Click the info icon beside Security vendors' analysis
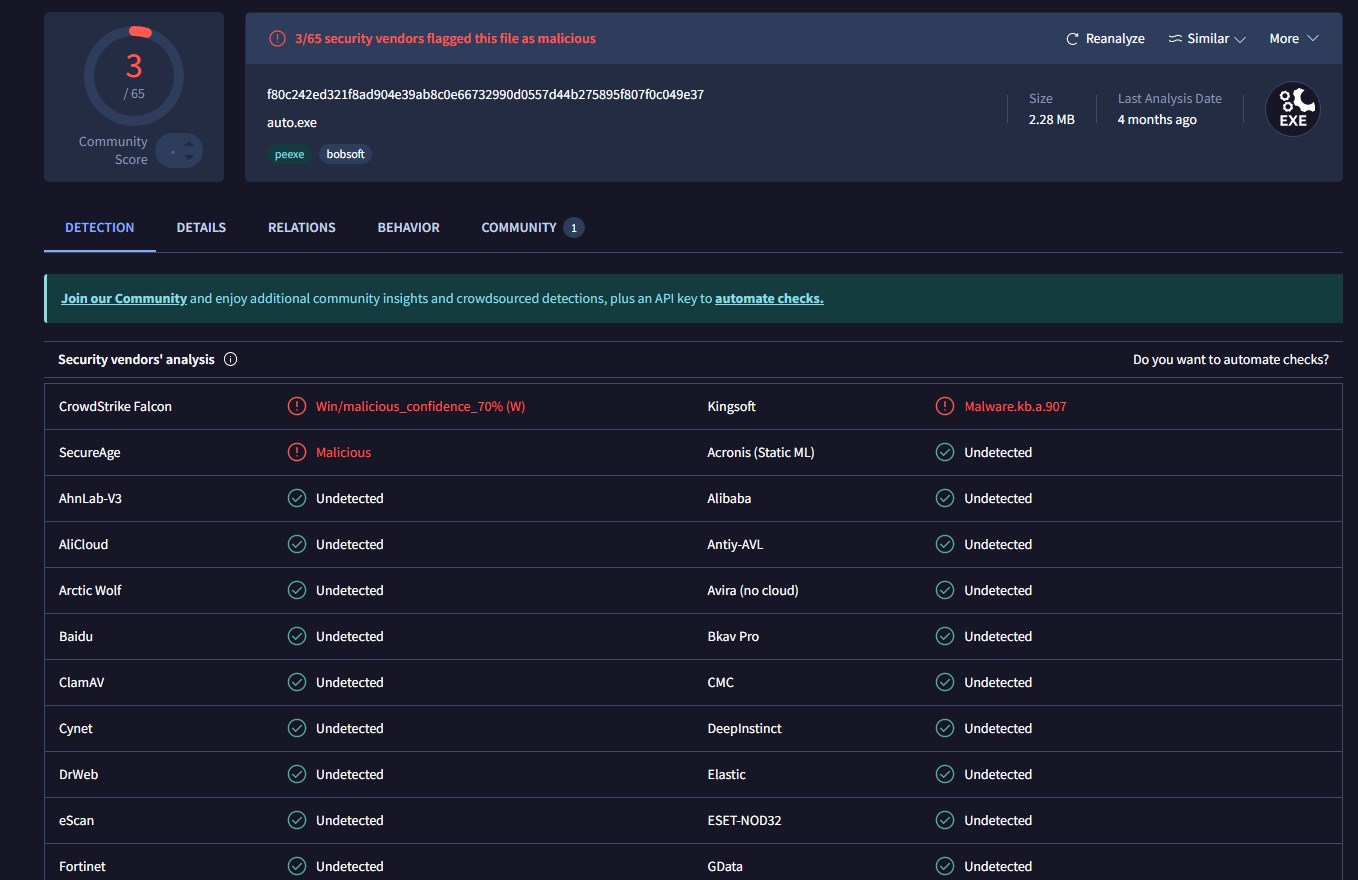1358x880 pixels. click(x=231, y=359)
